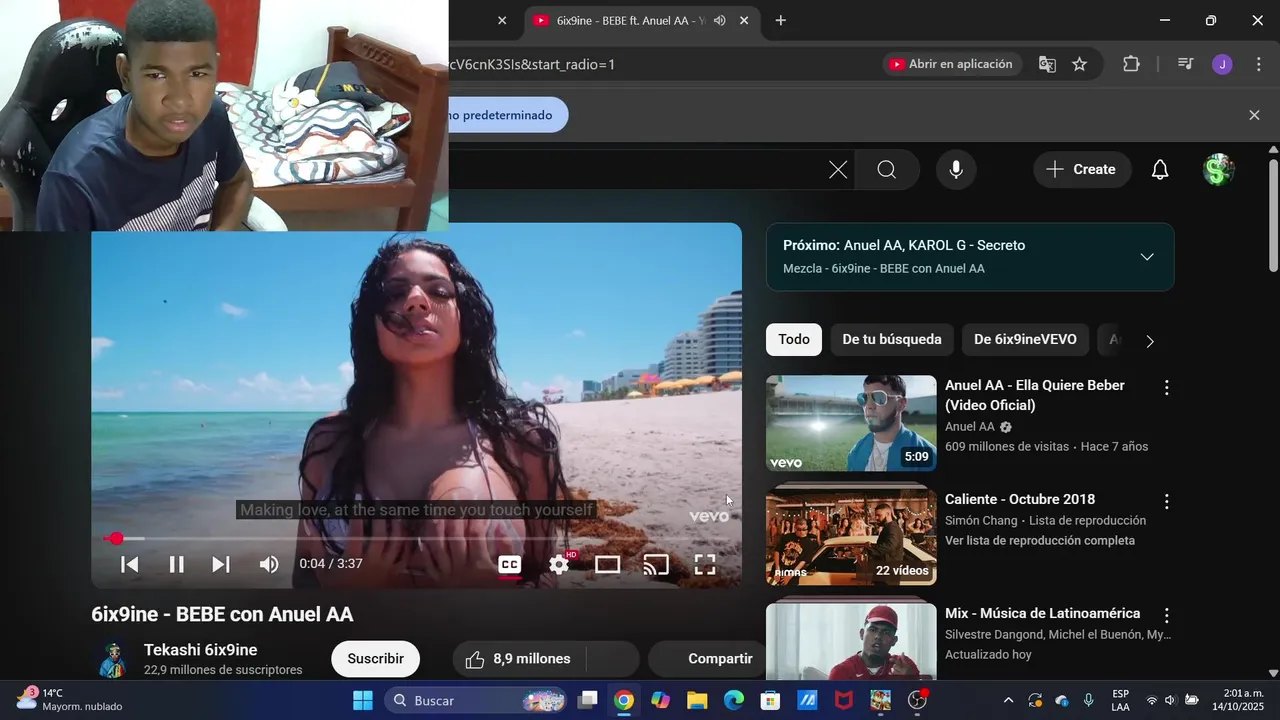Image resolution: width=1280 pixels, height=720 pixels.
Task: Toggle closed captions (CC) off
Action: click(x=510, y=565)
